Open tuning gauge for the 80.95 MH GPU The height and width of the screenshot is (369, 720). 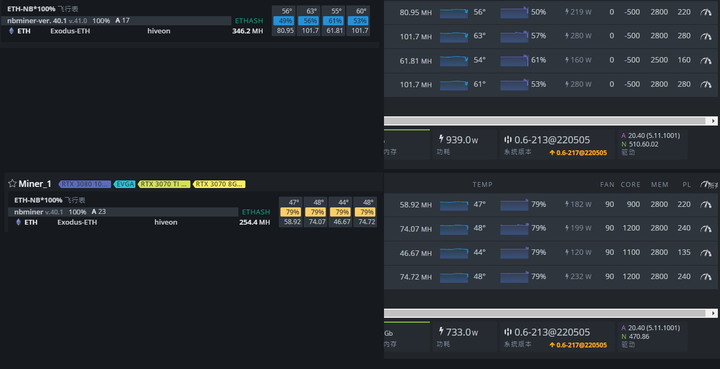click(x=706, y=12)
